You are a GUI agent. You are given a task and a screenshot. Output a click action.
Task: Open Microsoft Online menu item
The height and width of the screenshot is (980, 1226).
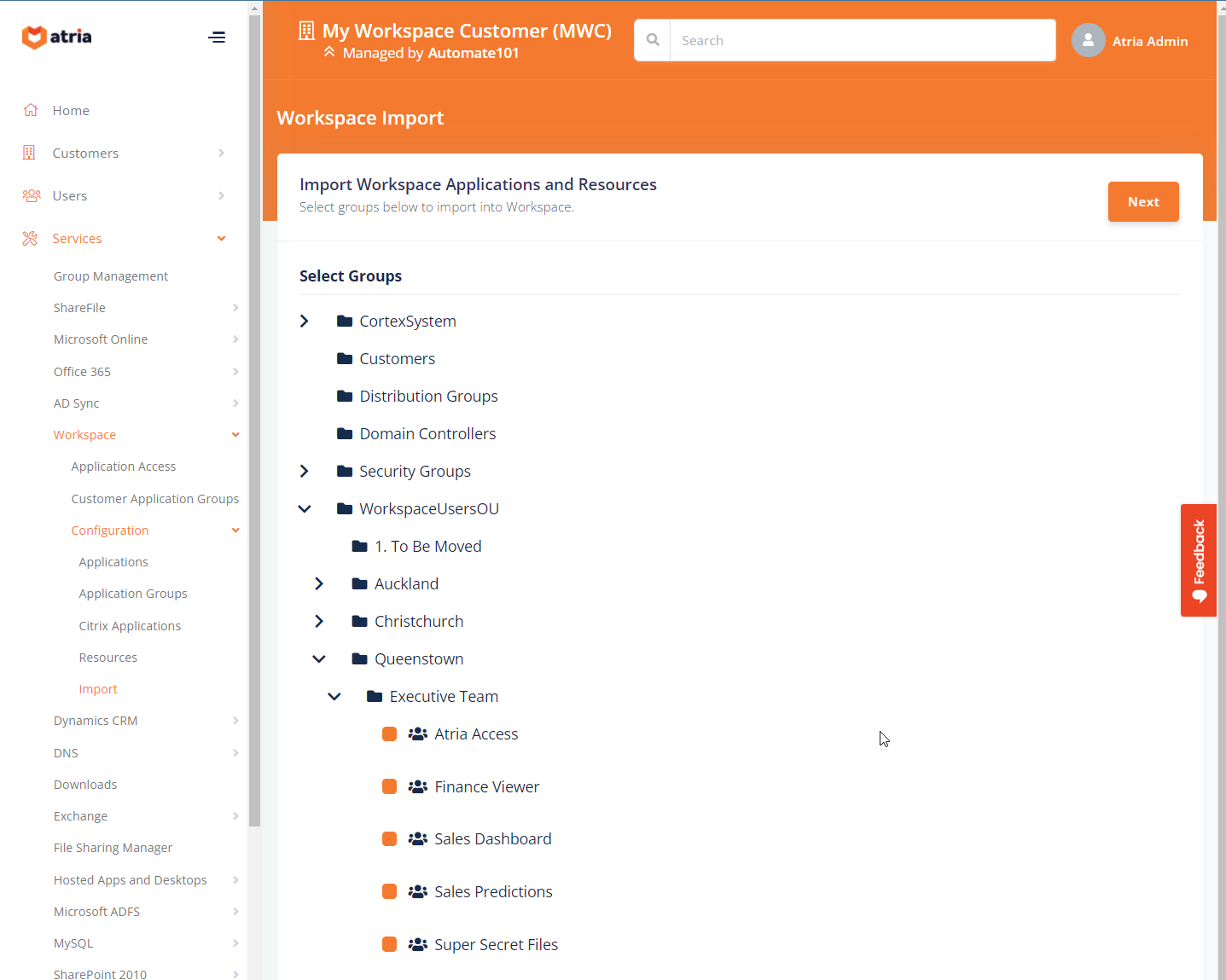(101, 339)
